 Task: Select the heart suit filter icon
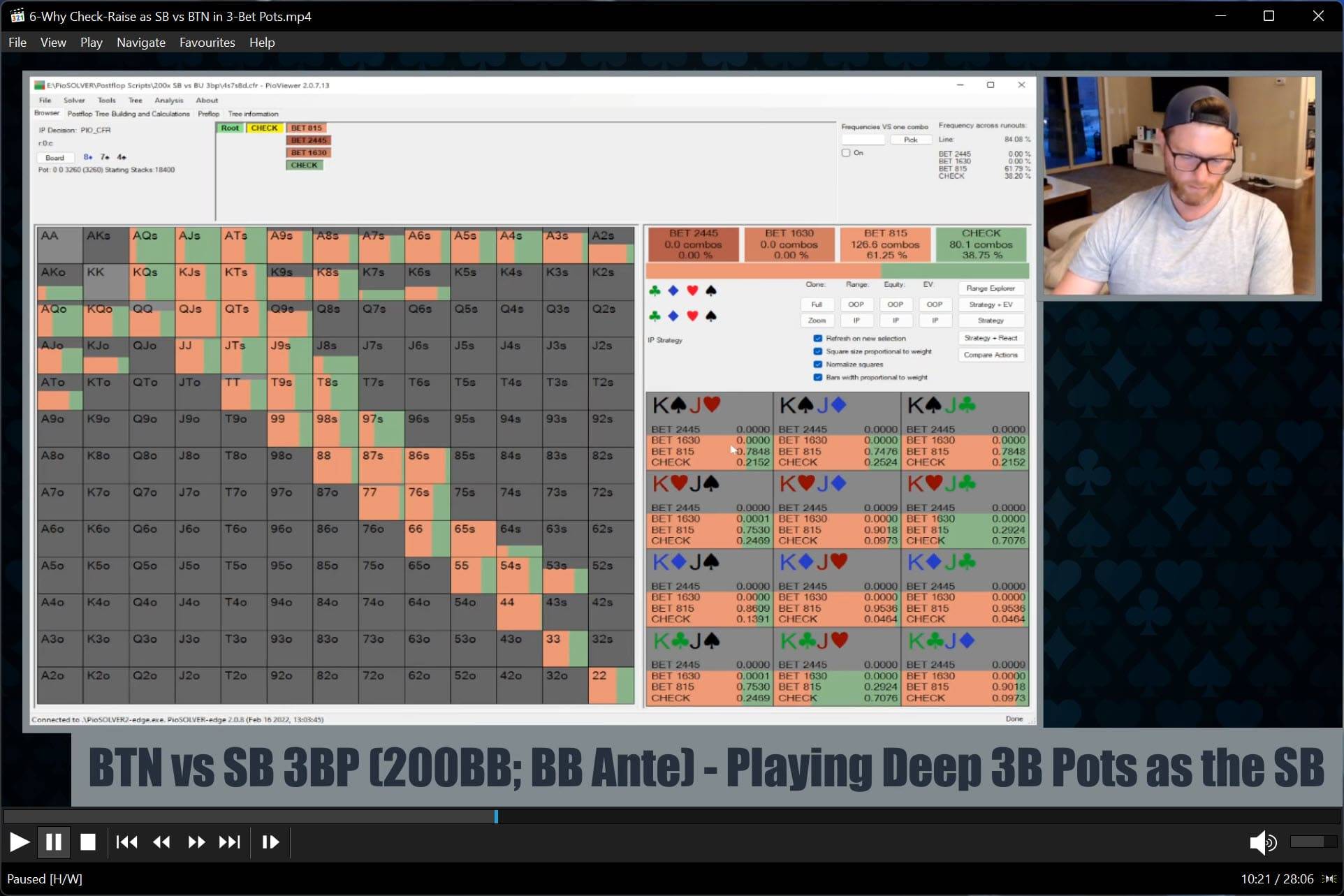pyautogui.click(x=692, y=291)
